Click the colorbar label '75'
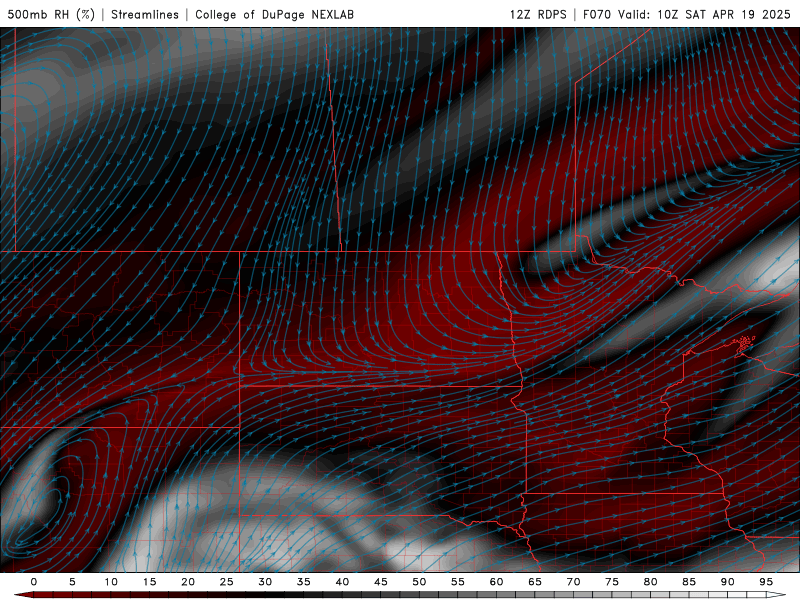 612,582
